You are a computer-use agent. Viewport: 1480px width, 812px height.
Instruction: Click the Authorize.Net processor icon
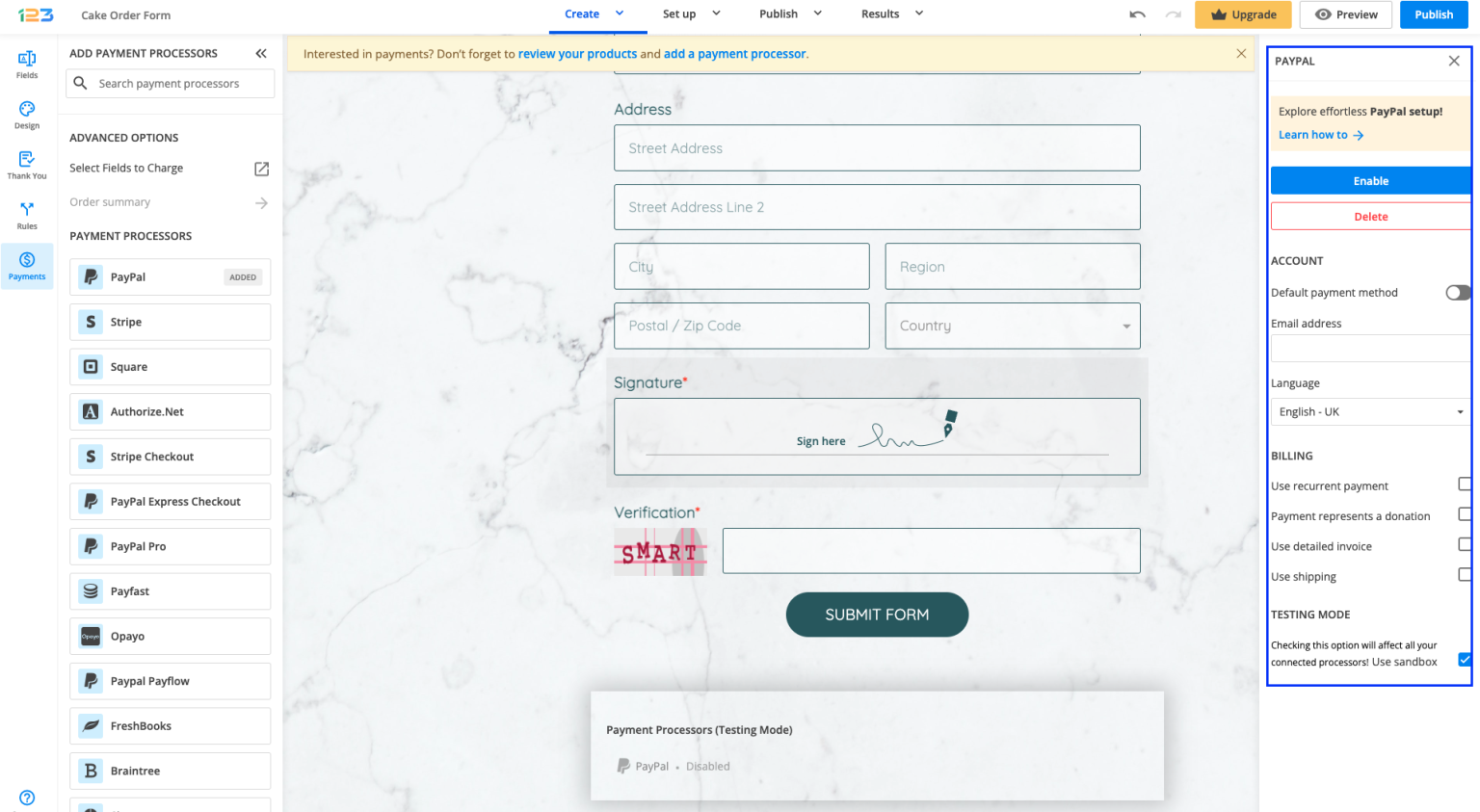coord(91,412)
